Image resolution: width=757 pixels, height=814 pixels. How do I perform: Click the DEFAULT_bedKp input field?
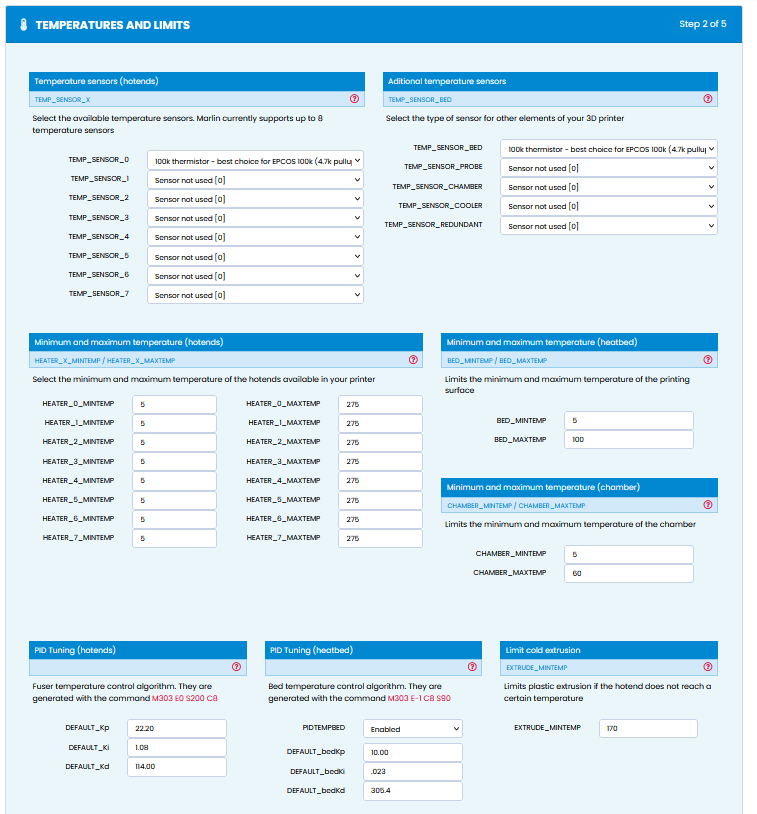point(413,752)
